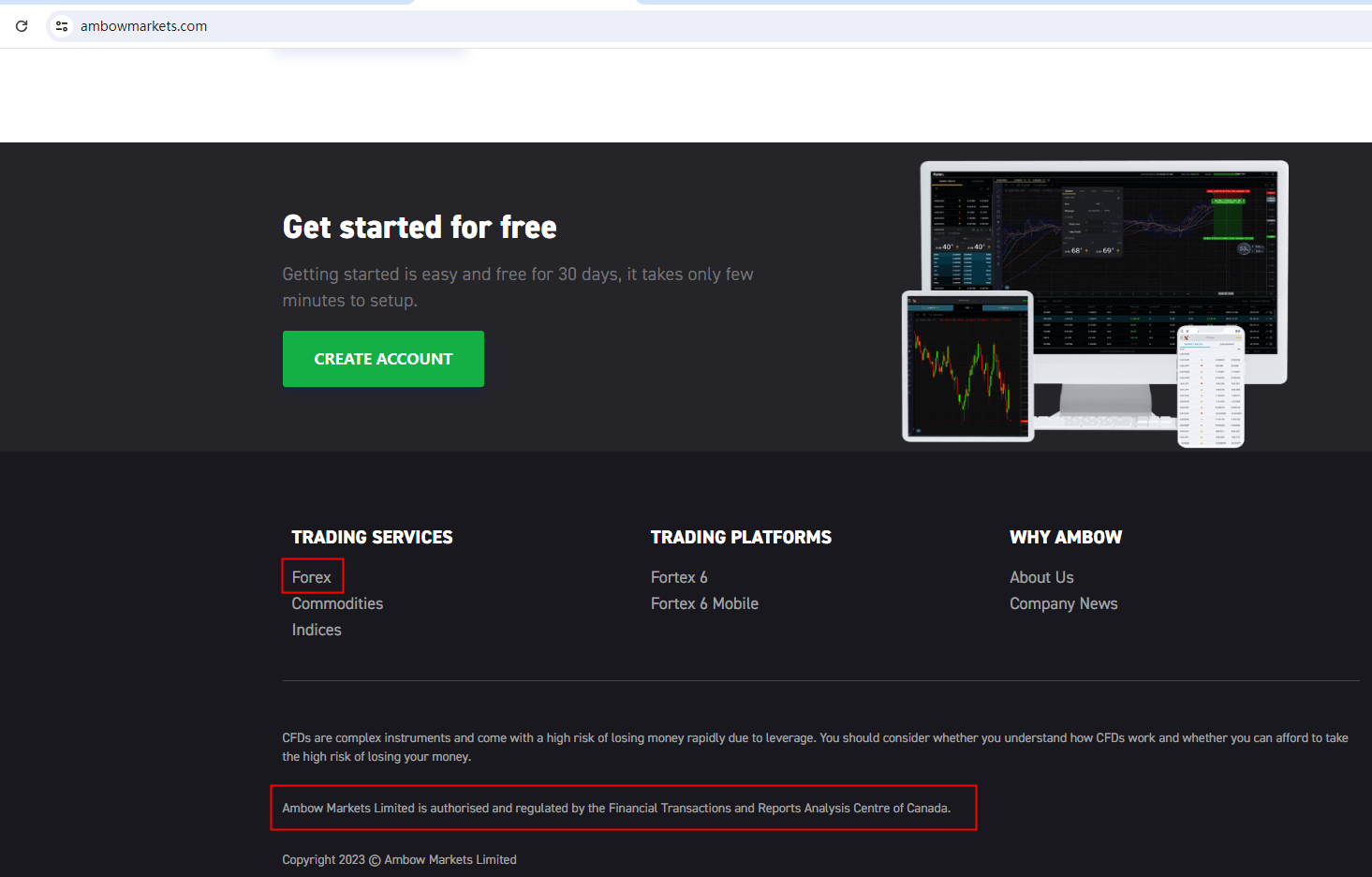Viewport: 1372px width, 877px height.
Task: Visit the About Us link
Action: coord(1041,577)
